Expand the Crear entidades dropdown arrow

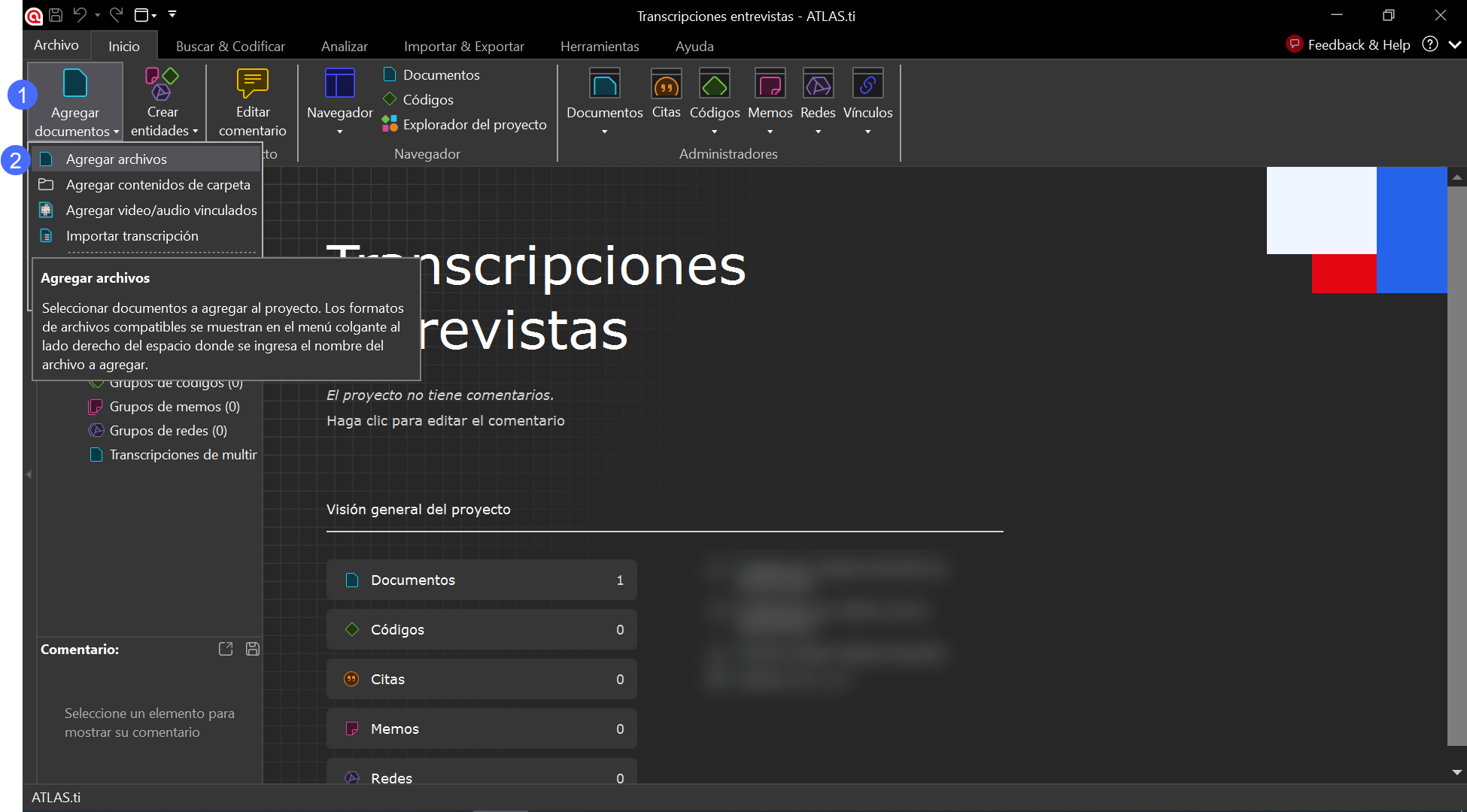[196, 131]
